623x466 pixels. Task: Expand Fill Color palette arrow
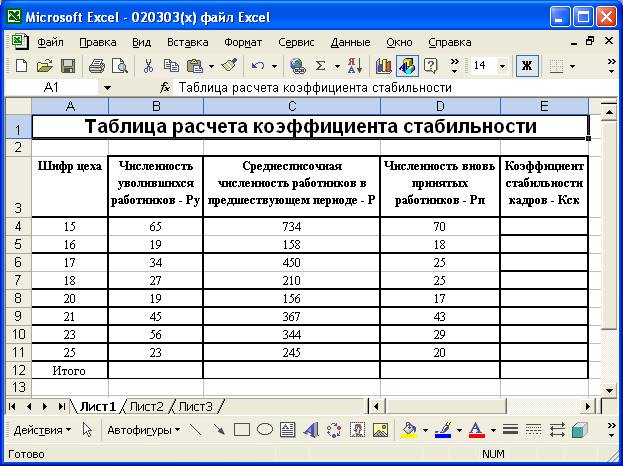tap(425, 430)
